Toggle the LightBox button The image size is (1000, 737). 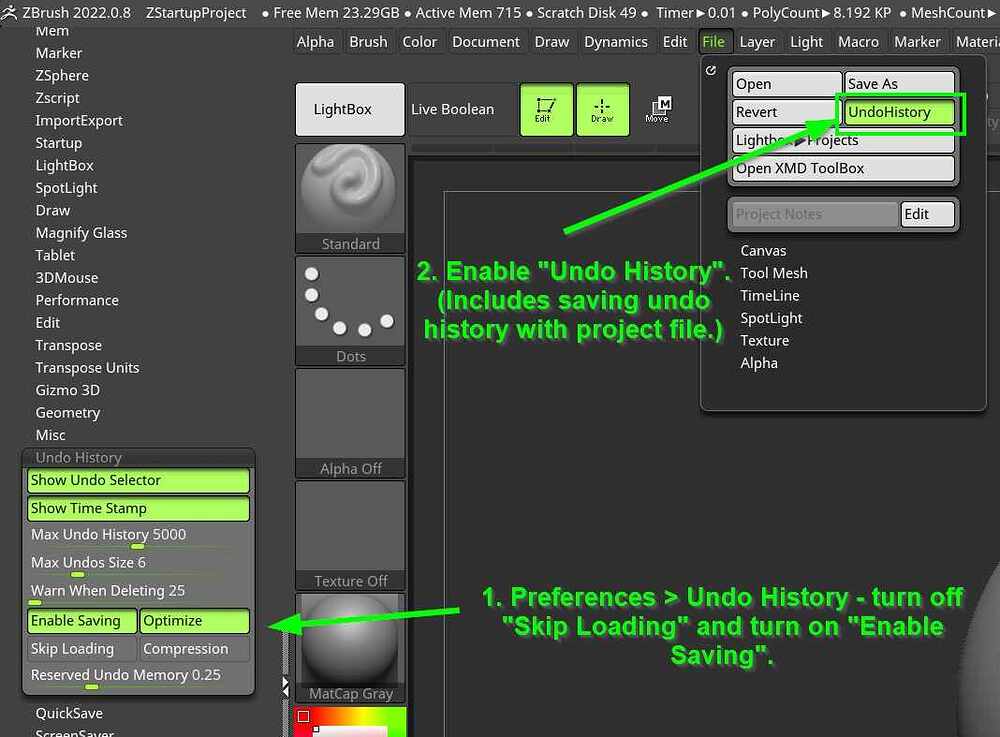(x=350, y=110)
